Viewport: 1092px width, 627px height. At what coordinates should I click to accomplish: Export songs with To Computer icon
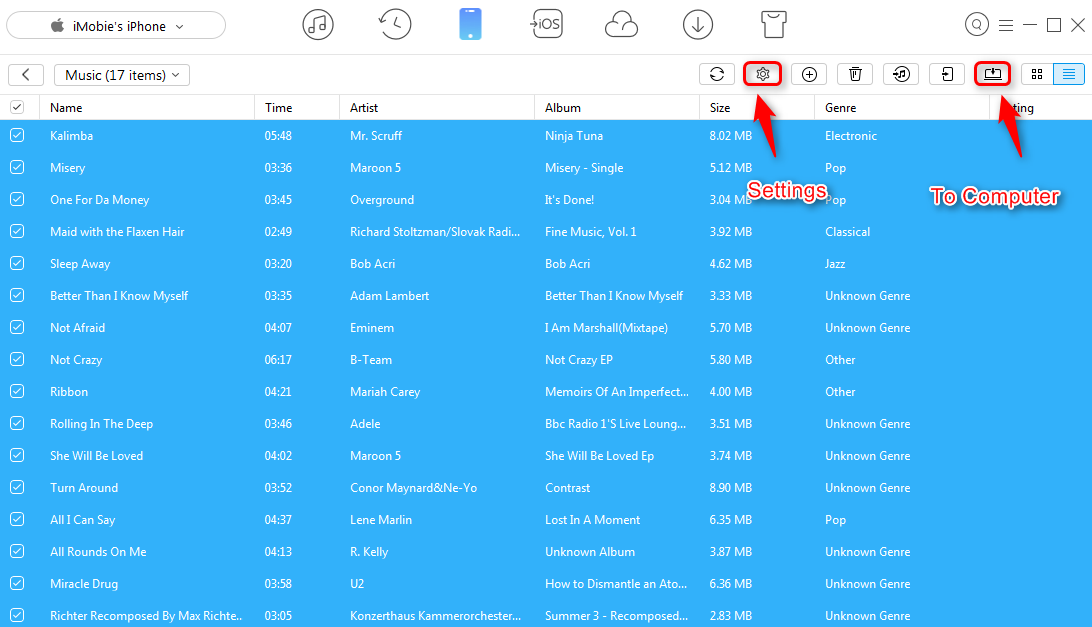click(992, 74)
